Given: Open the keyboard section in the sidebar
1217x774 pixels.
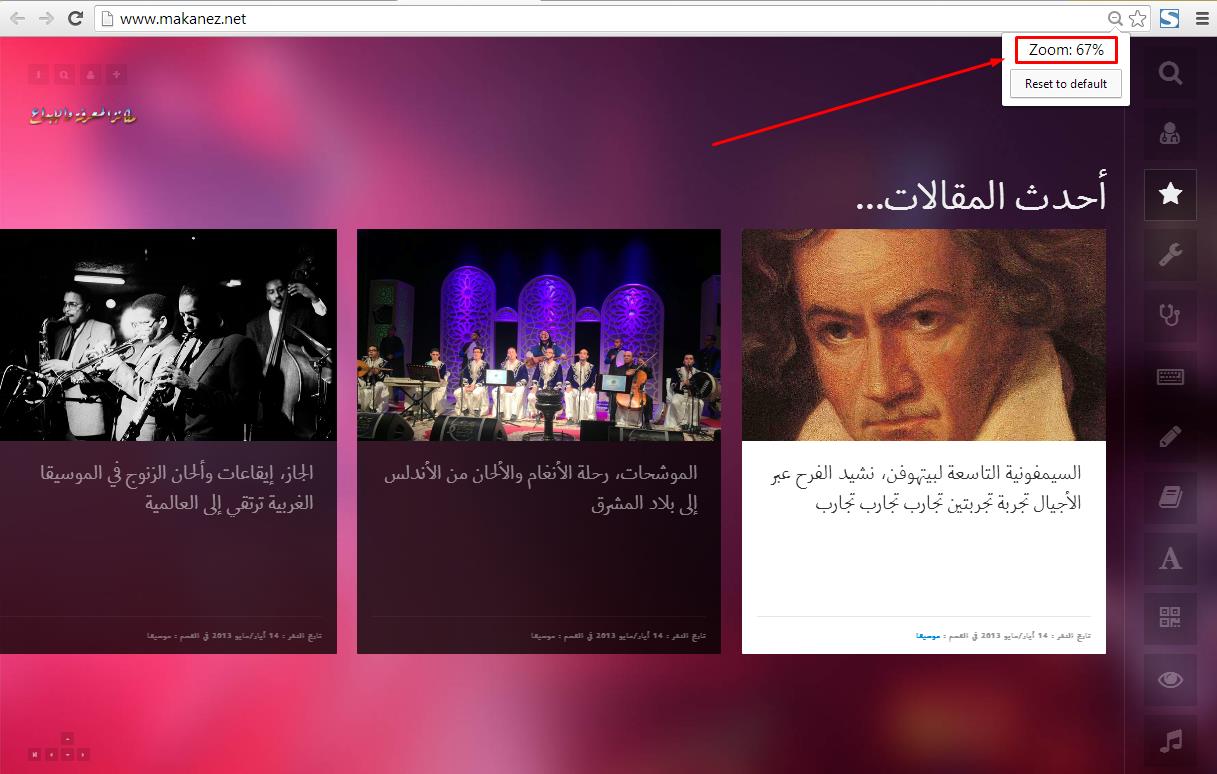Looking at the screenshot, I should point(1170,376).
